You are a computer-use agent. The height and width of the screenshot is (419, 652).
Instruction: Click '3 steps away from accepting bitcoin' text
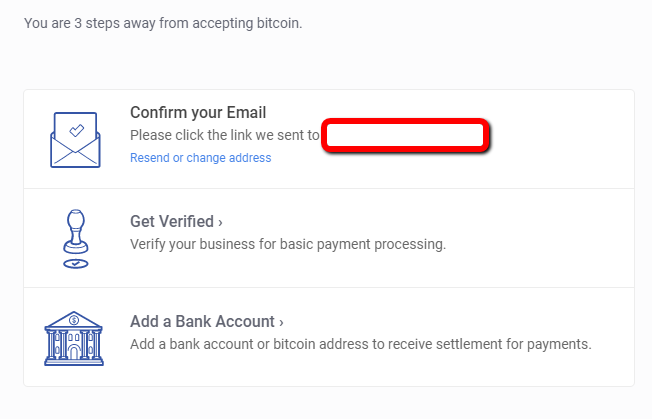(188, 23)
